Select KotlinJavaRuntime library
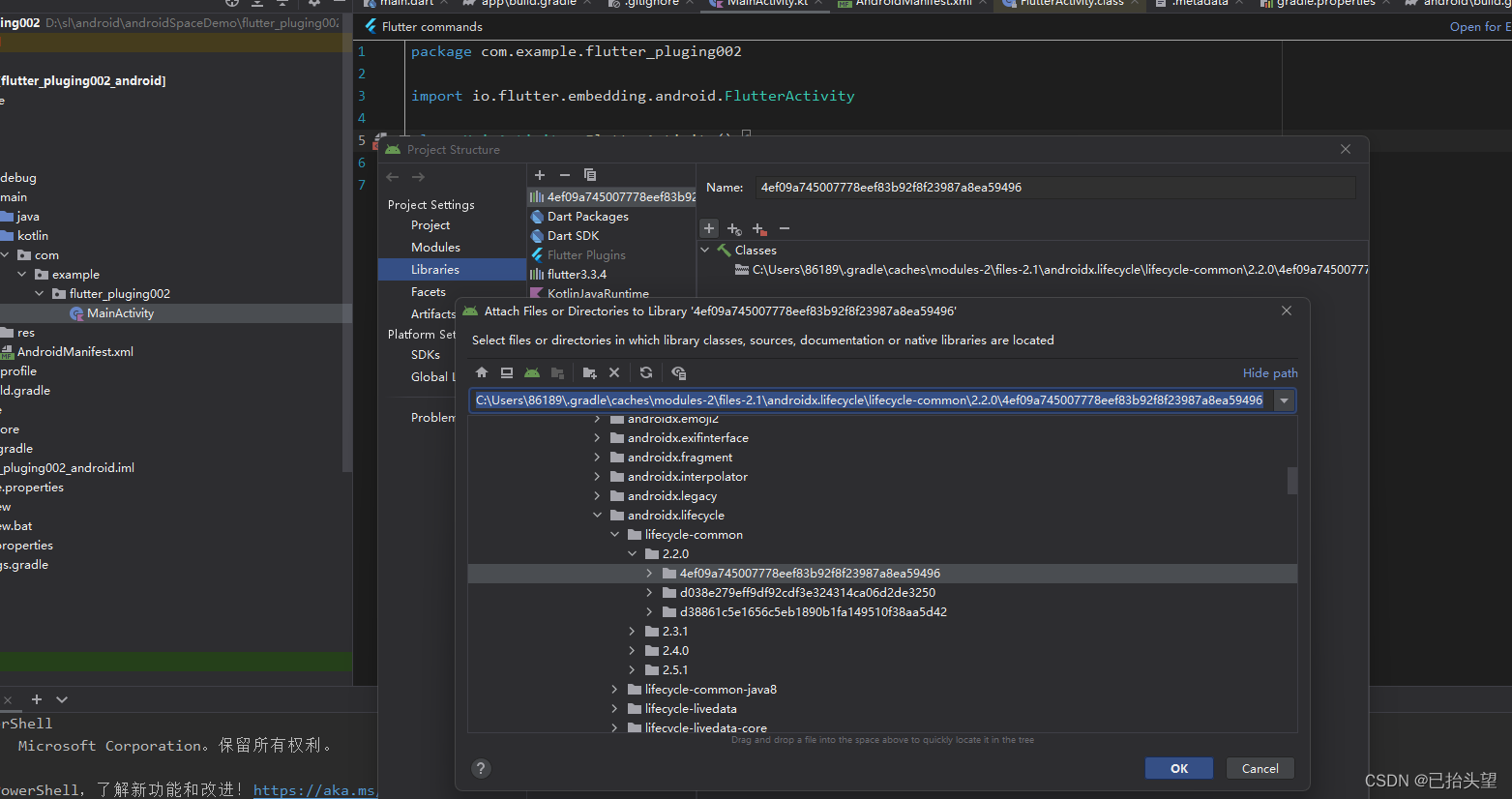Screen dimensions: 1512x799 [x=598, y=293]
